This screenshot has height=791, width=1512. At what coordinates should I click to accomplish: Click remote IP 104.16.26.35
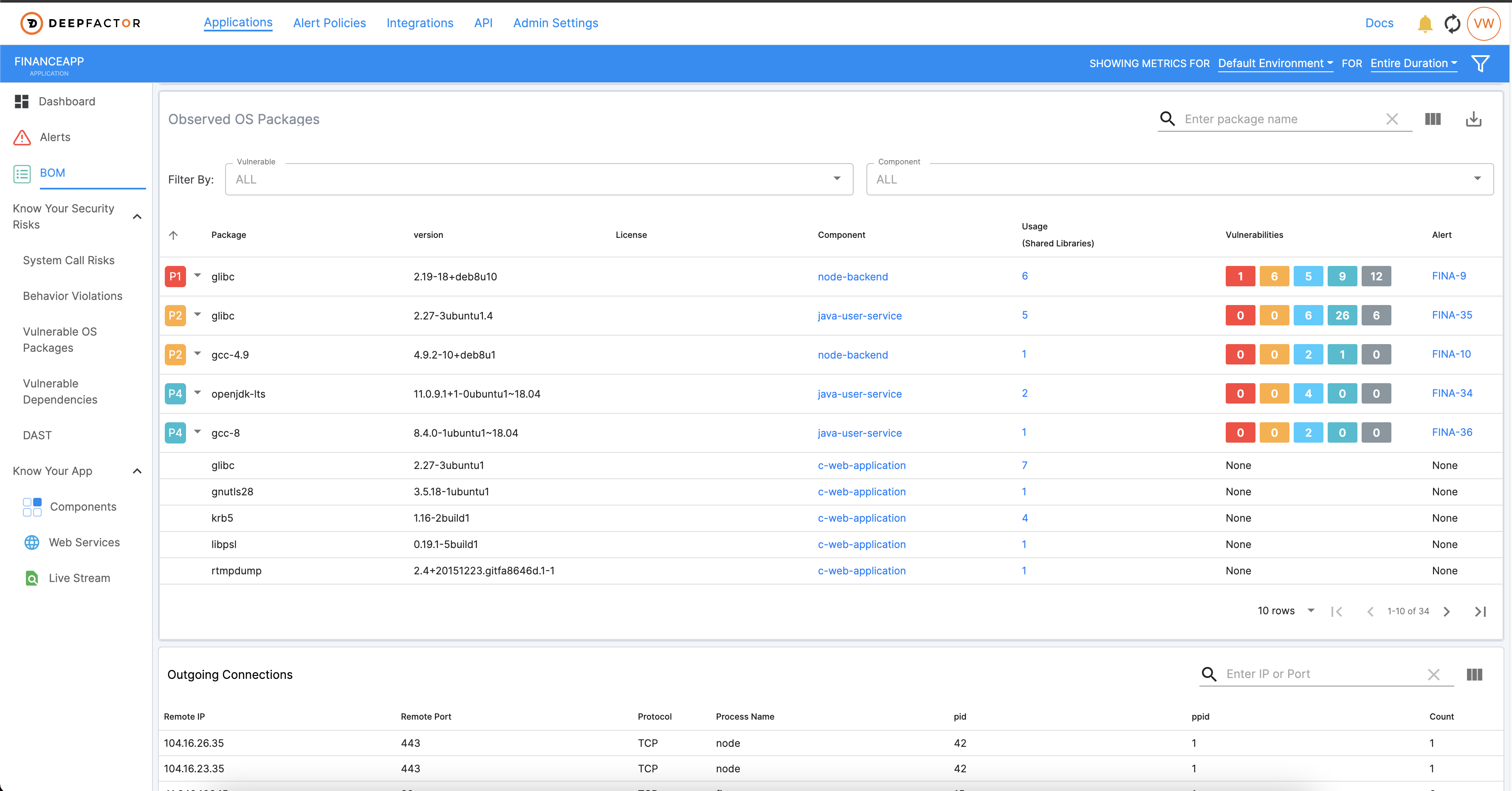click(x=194, y=743)
